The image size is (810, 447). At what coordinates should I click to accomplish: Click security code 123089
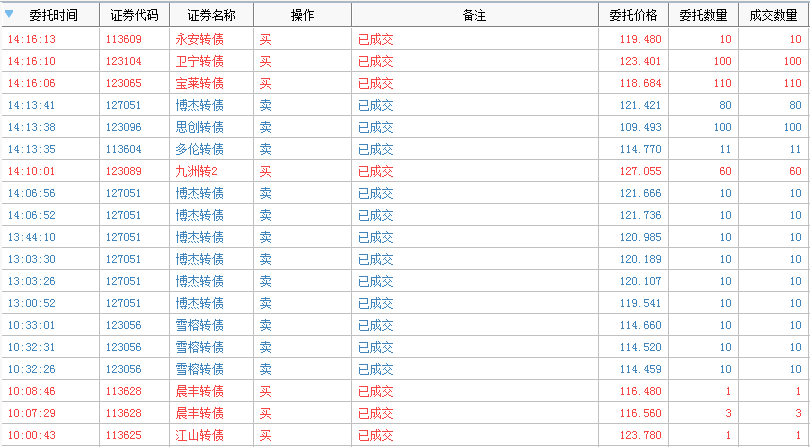[x=123, y=172]
